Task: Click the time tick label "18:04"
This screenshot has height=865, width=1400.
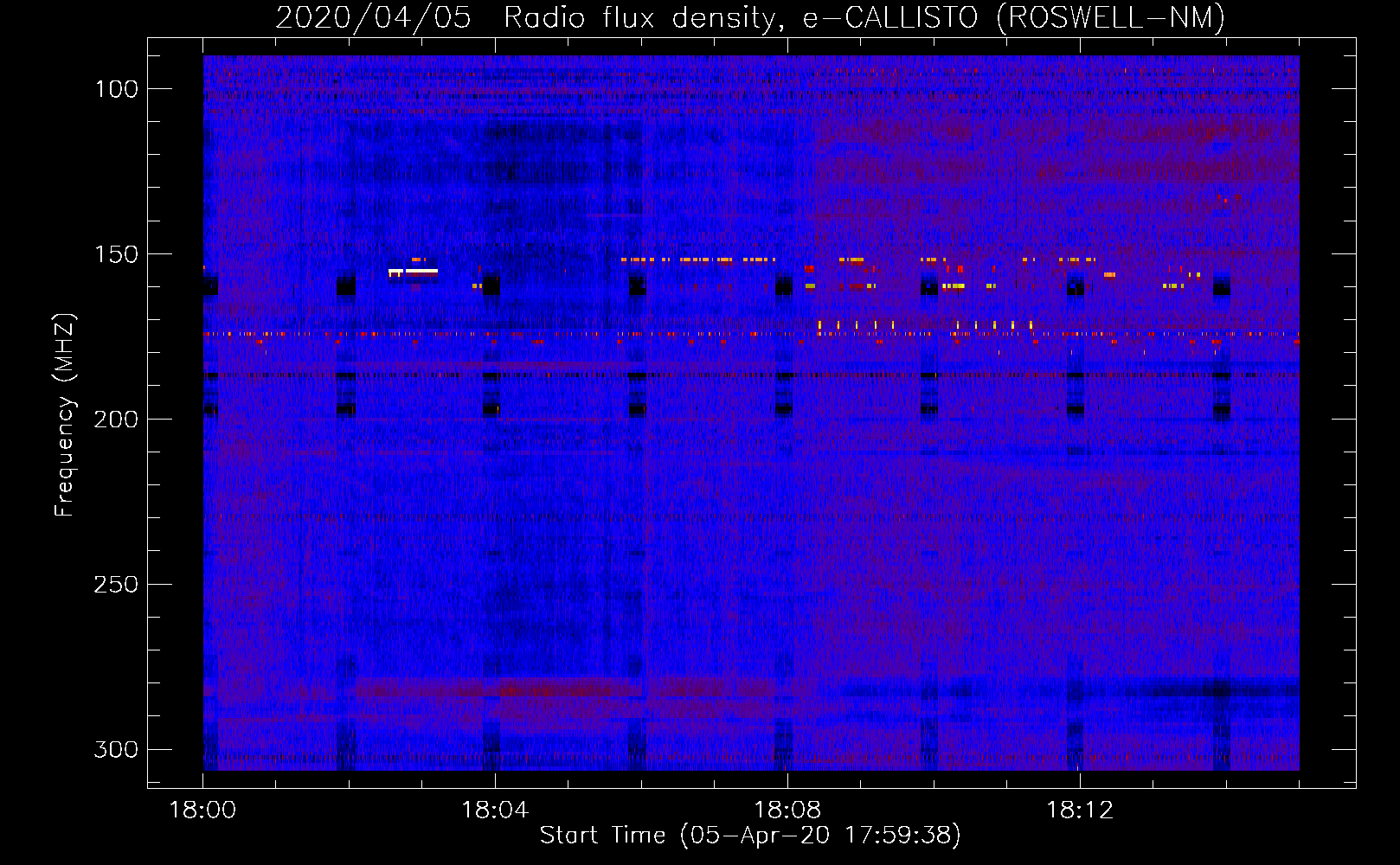Action: [x=495, y=811]
